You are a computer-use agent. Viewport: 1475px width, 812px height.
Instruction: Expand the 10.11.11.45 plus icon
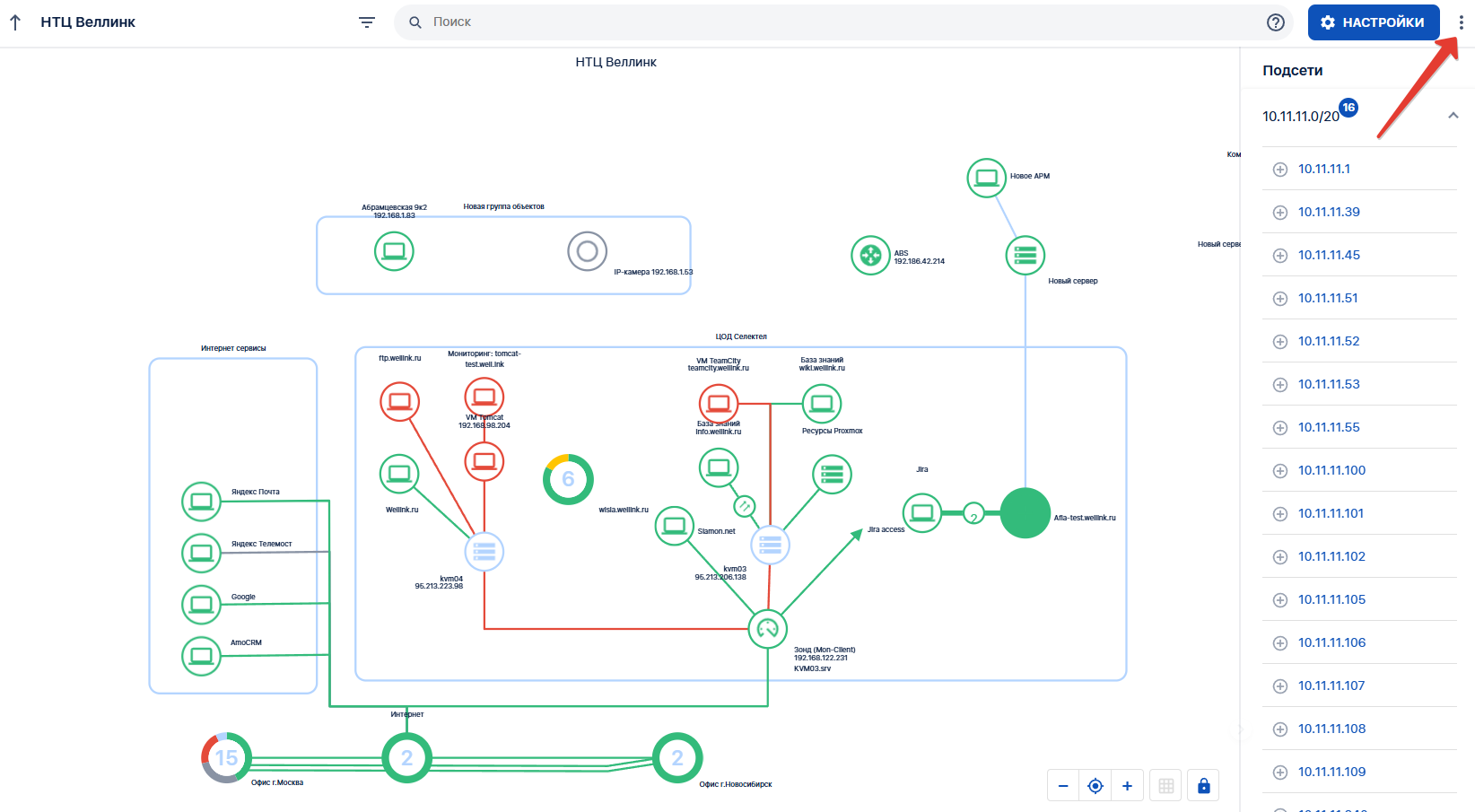pos(1280,256)
